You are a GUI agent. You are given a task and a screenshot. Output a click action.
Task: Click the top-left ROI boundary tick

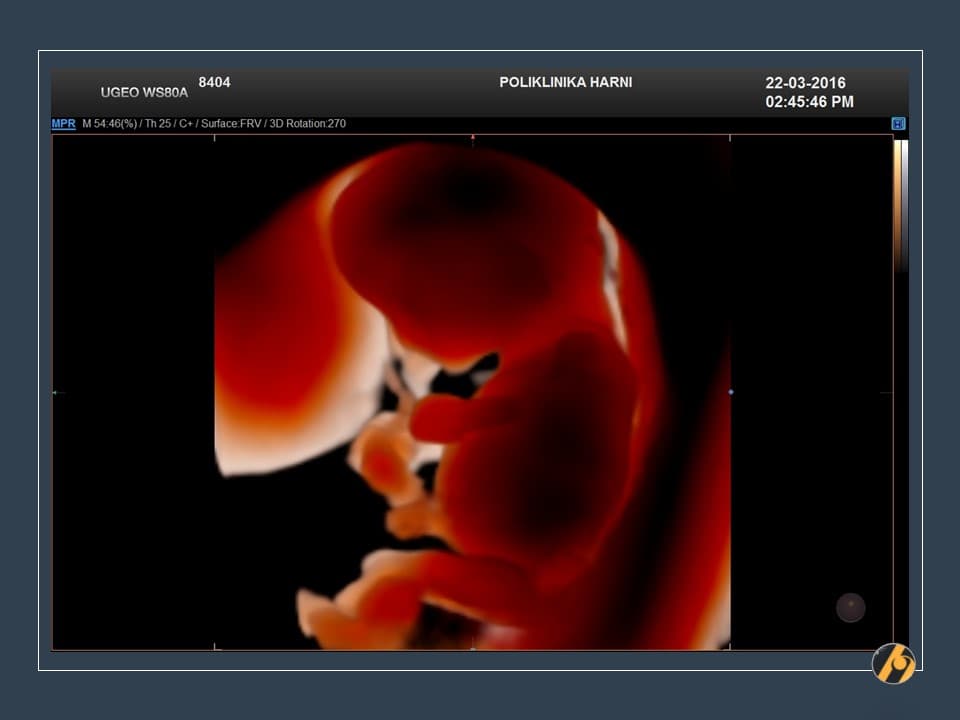click(215, 137)
